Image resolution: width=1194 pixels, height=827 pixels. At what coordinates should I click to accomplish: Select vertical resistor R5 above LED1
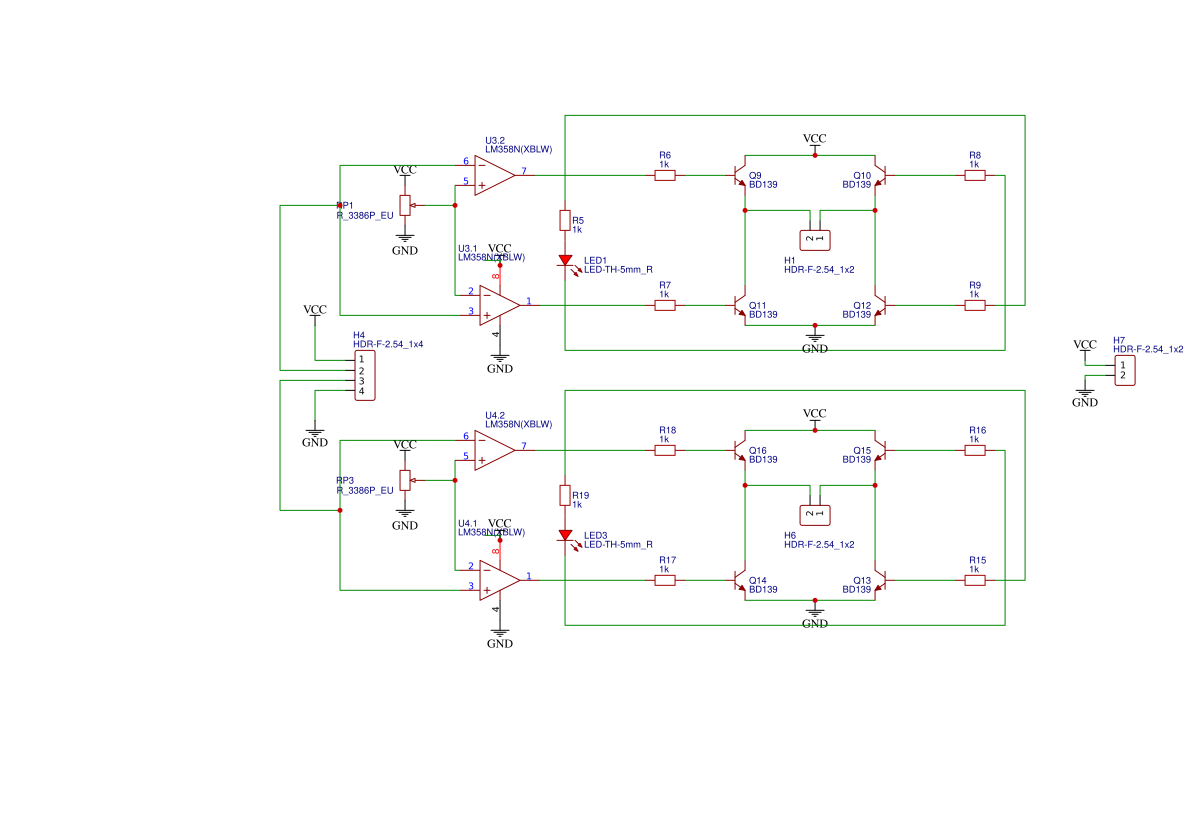565,221
